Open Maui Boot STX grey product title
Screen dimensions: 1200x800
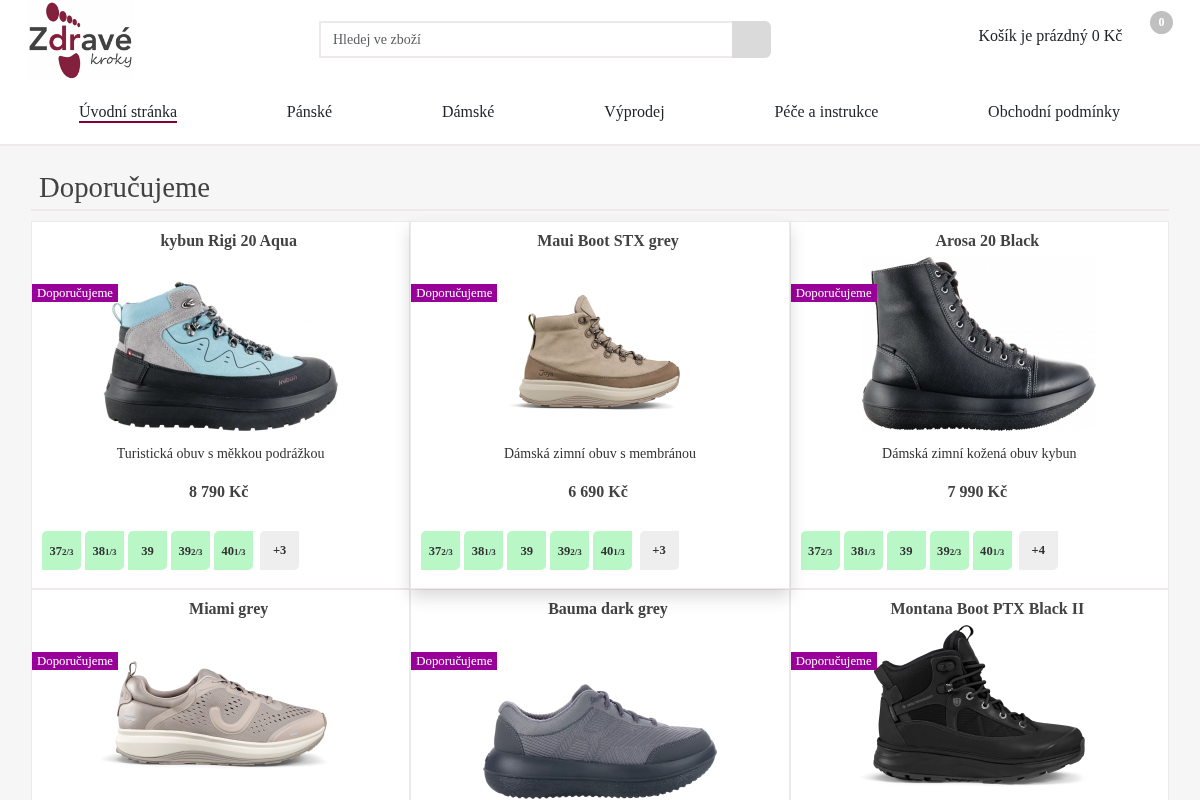tap(608, 241)
